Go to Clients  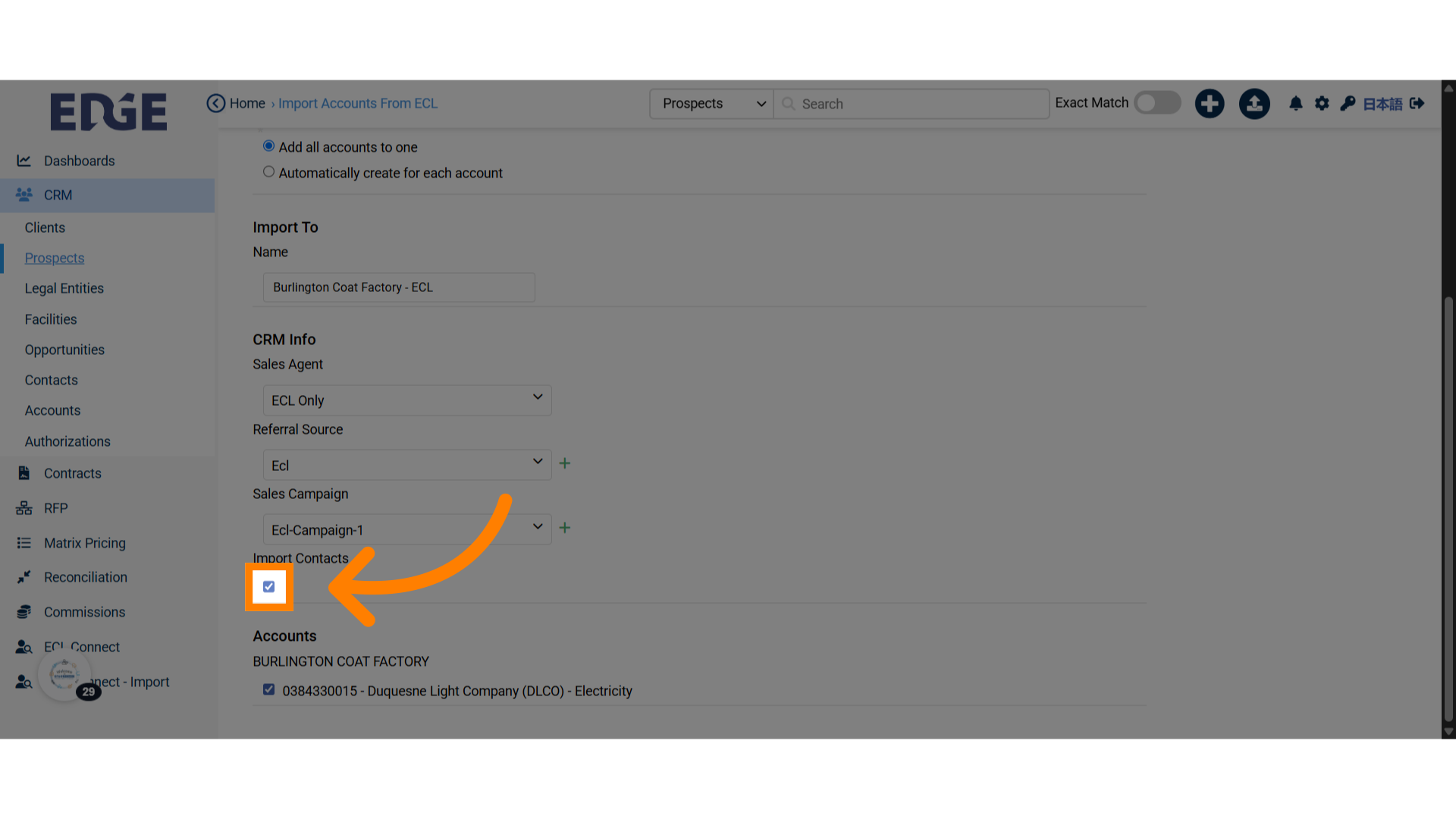point(45,227)
